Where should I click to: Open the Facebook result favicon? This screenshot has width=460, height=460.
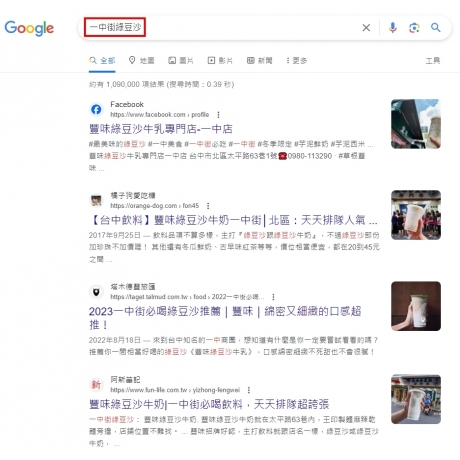pos(96,109)
